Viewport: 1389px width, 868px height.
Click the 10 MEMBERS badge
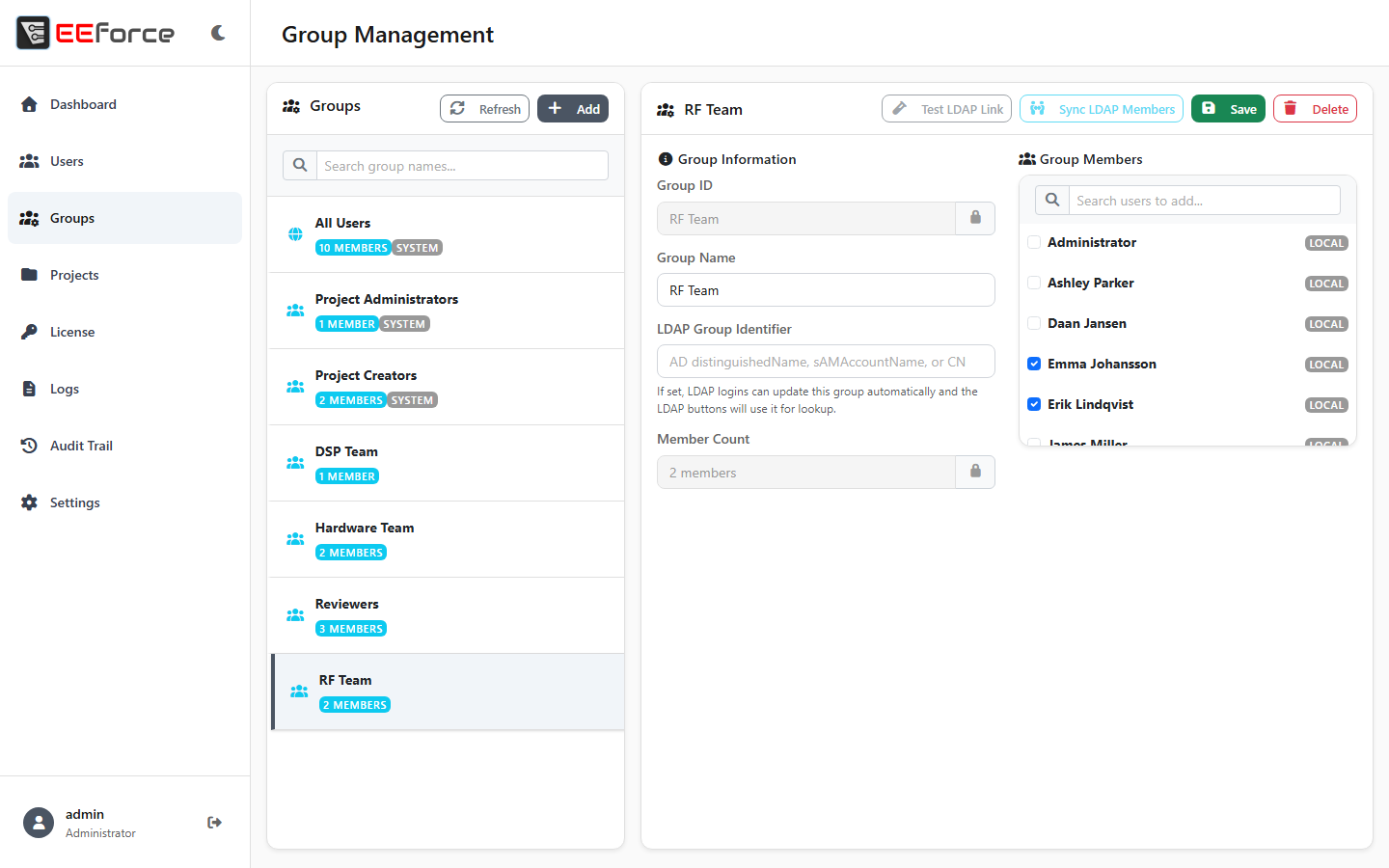[353, 248]
